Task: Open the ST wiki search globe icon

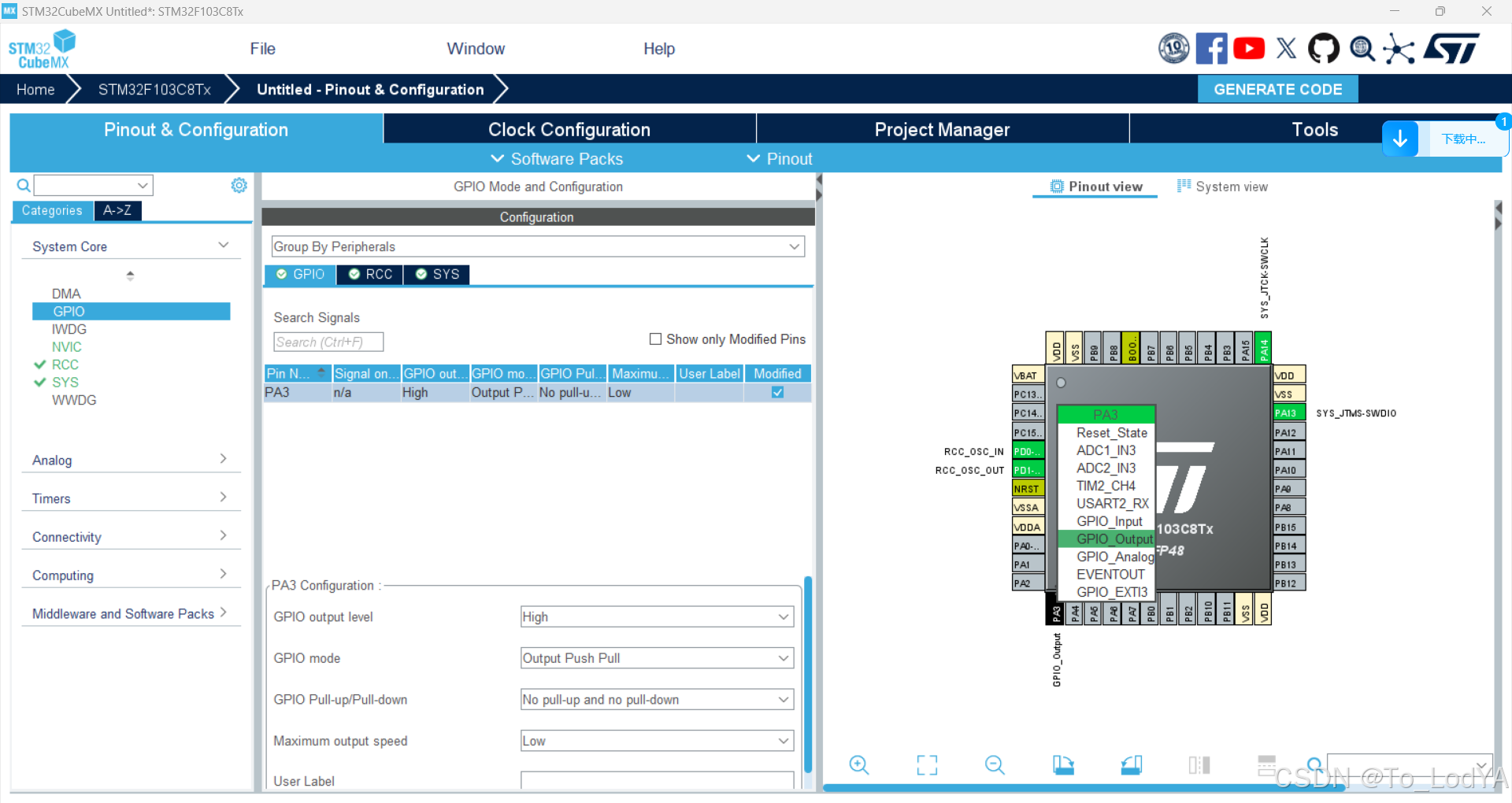Action: [x=1362, y=48]
